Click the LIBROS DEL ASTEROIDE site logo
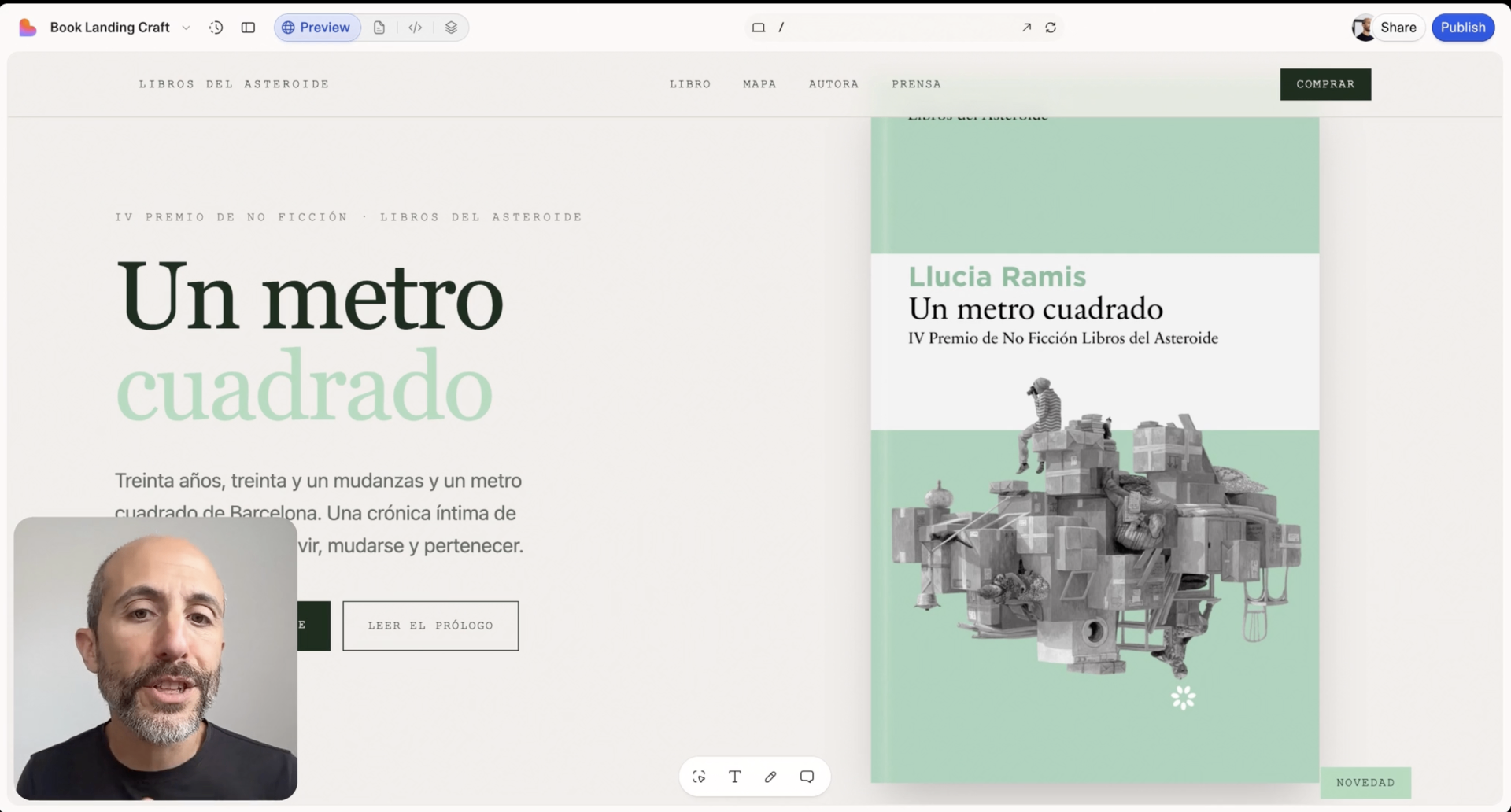This screenshot has height=812, width=1511. point(235,84)
